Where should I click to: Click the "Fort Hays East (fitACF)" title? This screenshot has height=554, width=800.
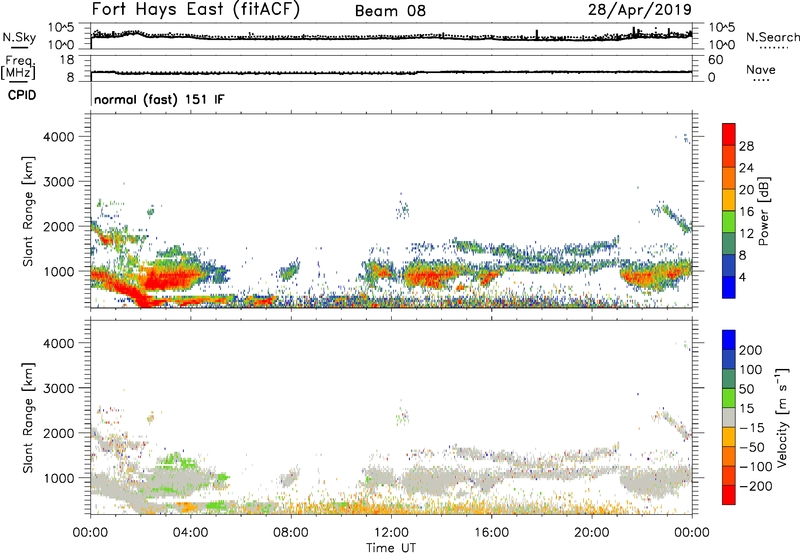[195, 9]
